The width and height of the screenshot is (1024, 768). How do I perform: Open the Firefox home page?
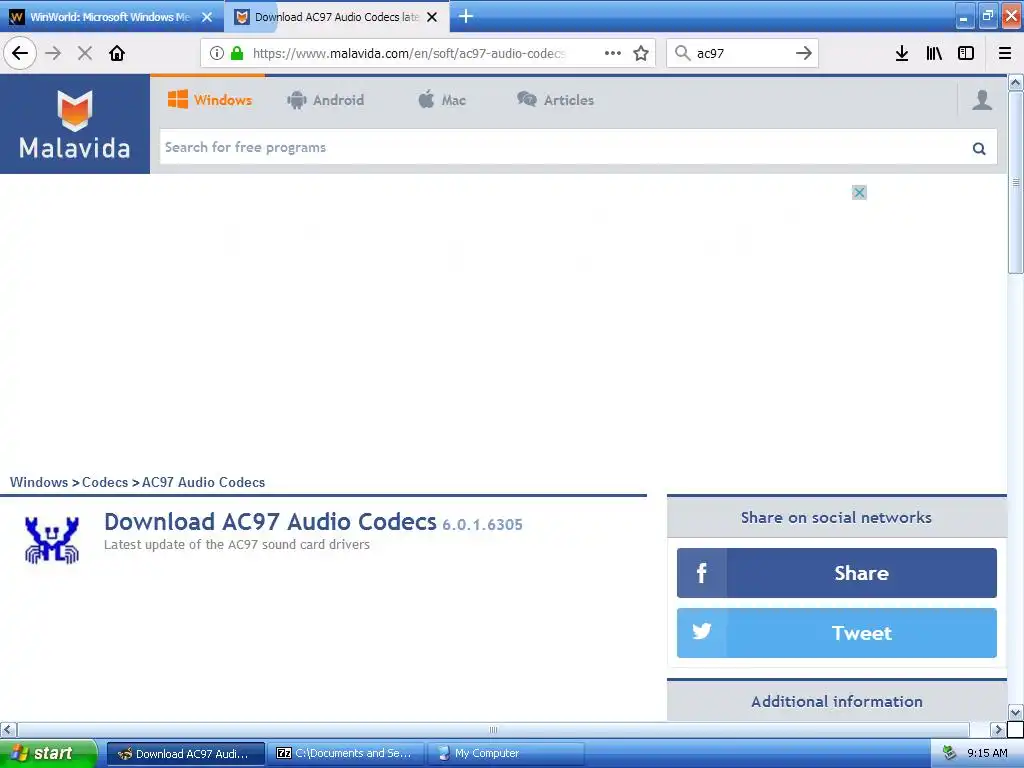click(x=117, y=53)
